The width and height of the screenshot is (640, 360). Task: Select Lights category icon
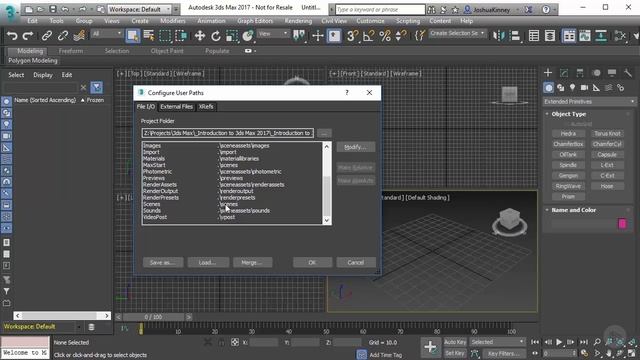coord(573,87)
